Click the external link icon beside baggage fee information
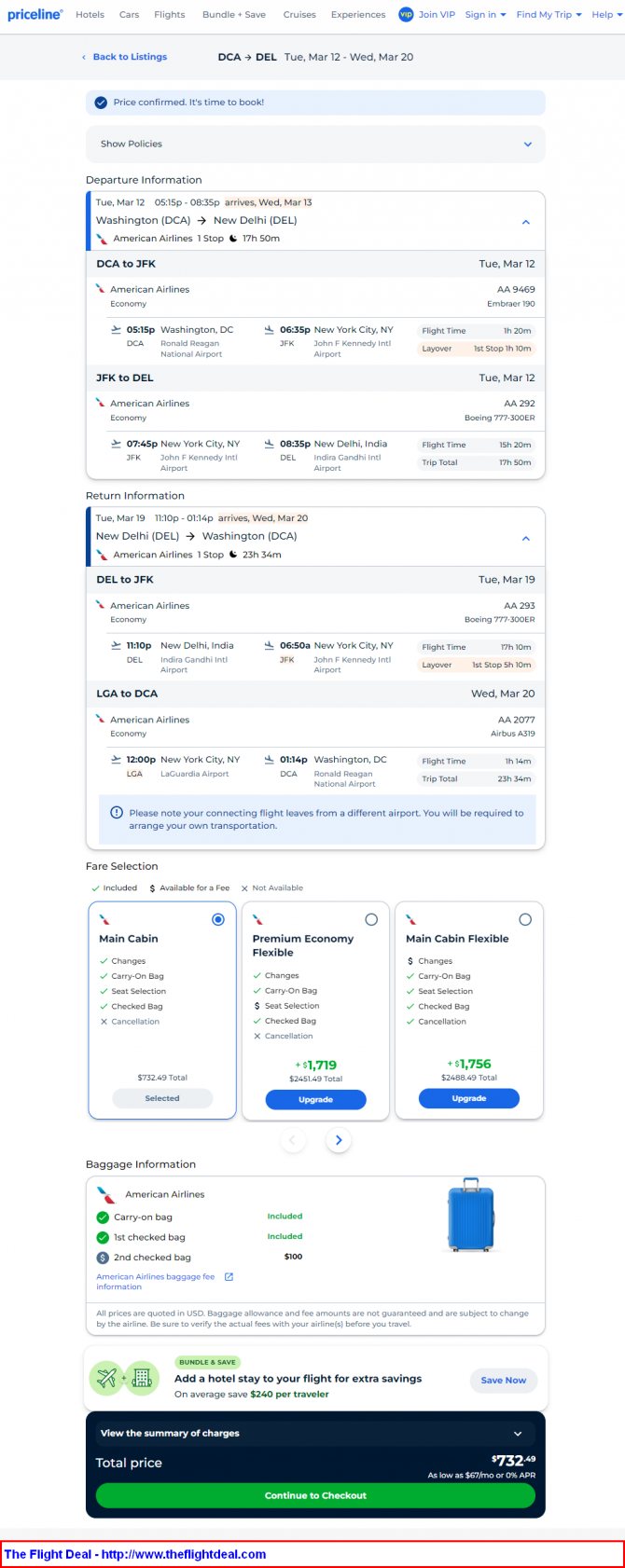This screenshot has width=625, height=1568. coord(229,1277)
